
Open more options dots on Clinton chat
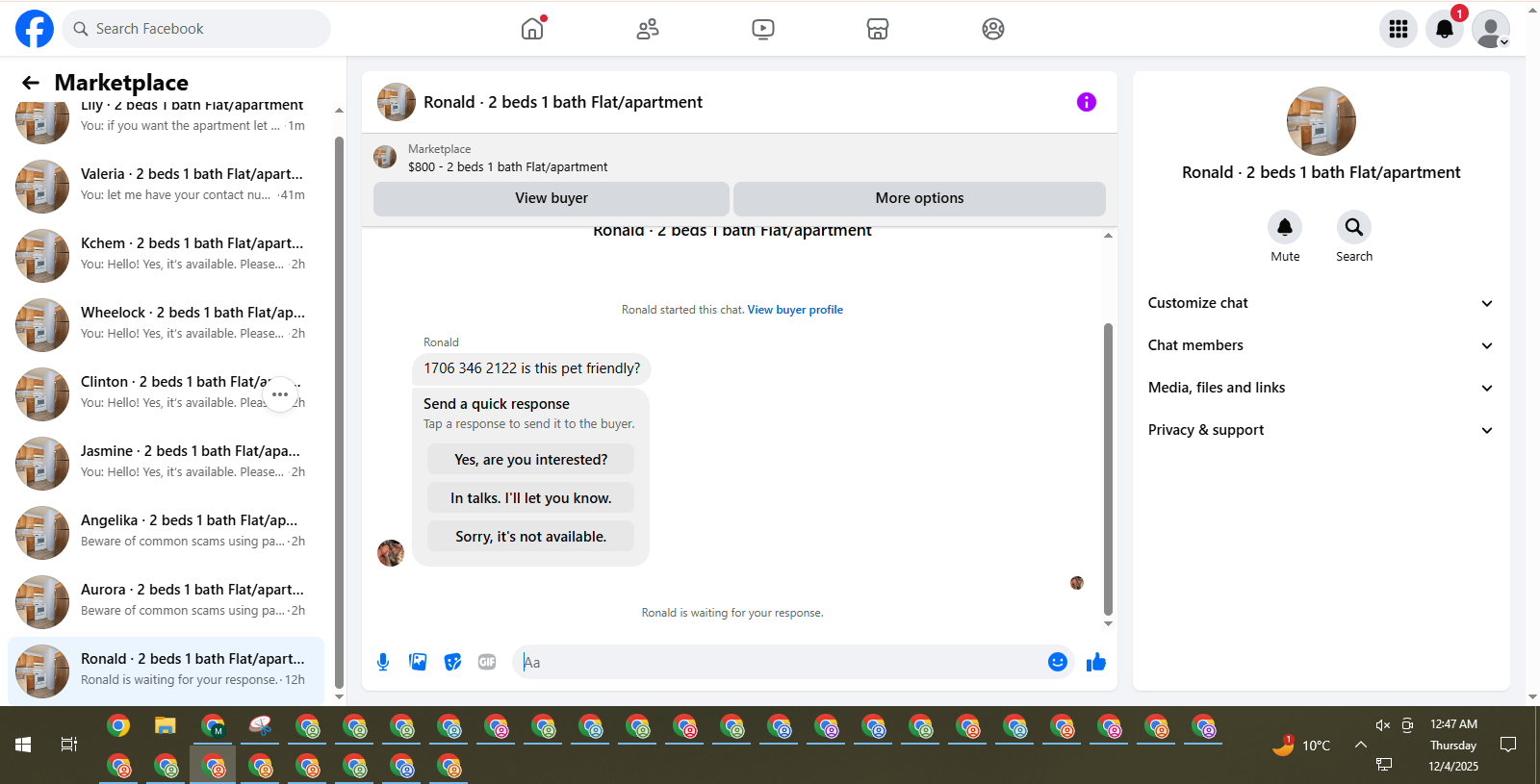point(280,394)
